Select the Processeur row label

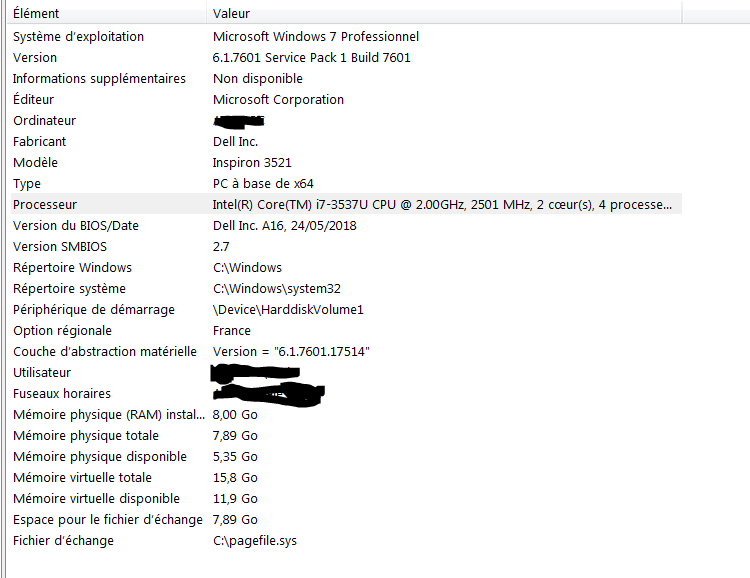tap(45, 205)
